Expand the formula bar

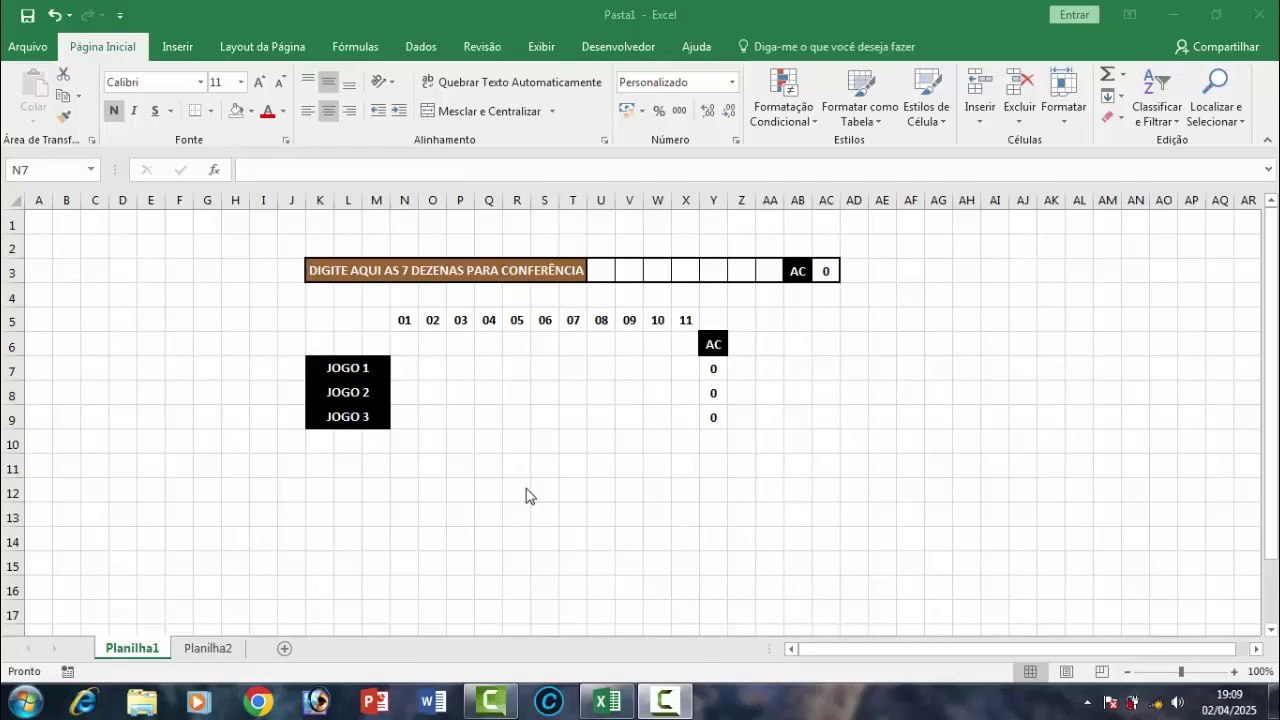[x=1269, y=170]
